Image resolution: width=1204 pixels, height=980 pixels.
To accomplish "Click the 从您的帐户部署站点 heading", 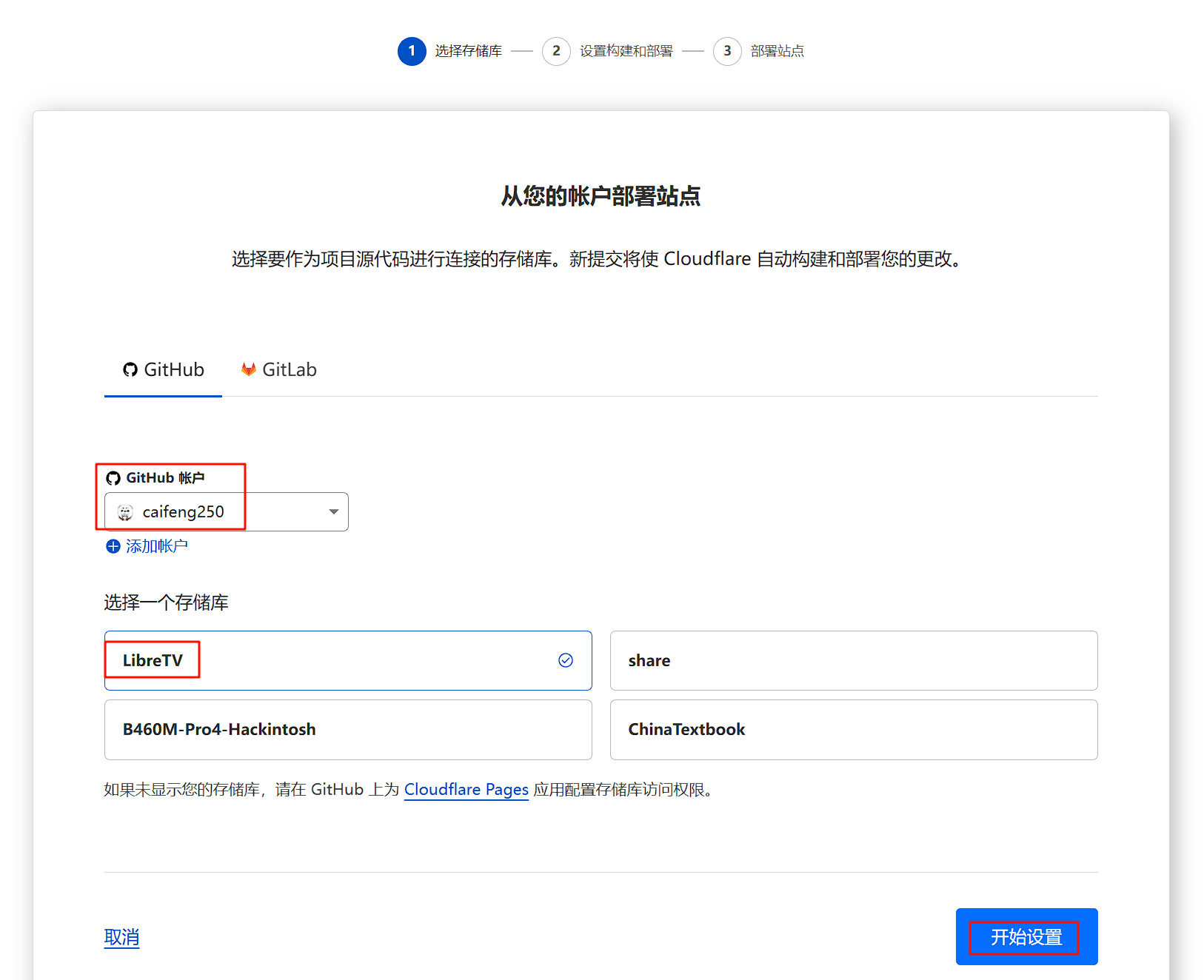I will (x=601, y=196).
